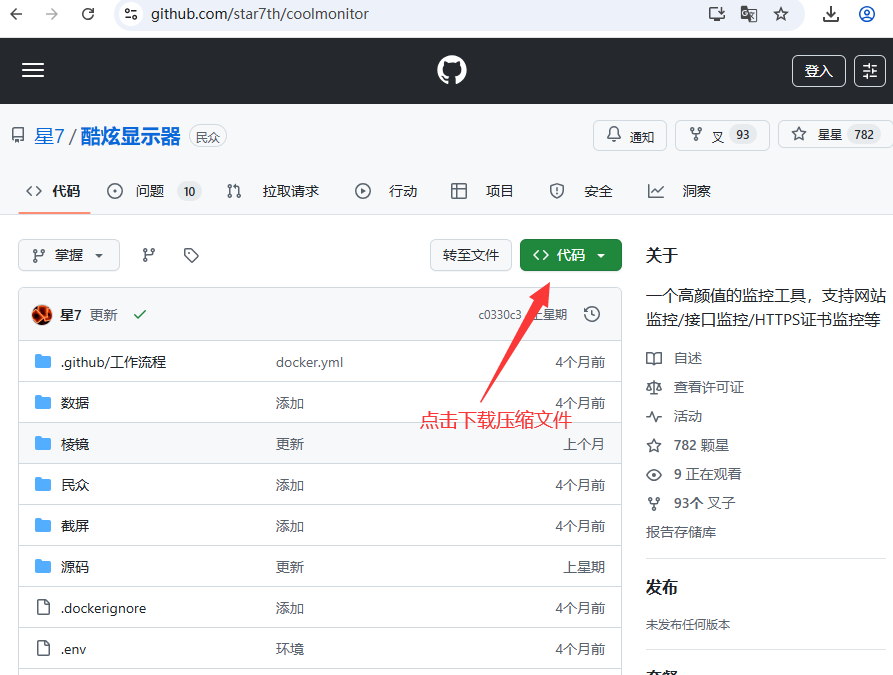This screenshot has width=893, height=675.
Task: Open the 棱镜 folder
Action: pos(75,444)
